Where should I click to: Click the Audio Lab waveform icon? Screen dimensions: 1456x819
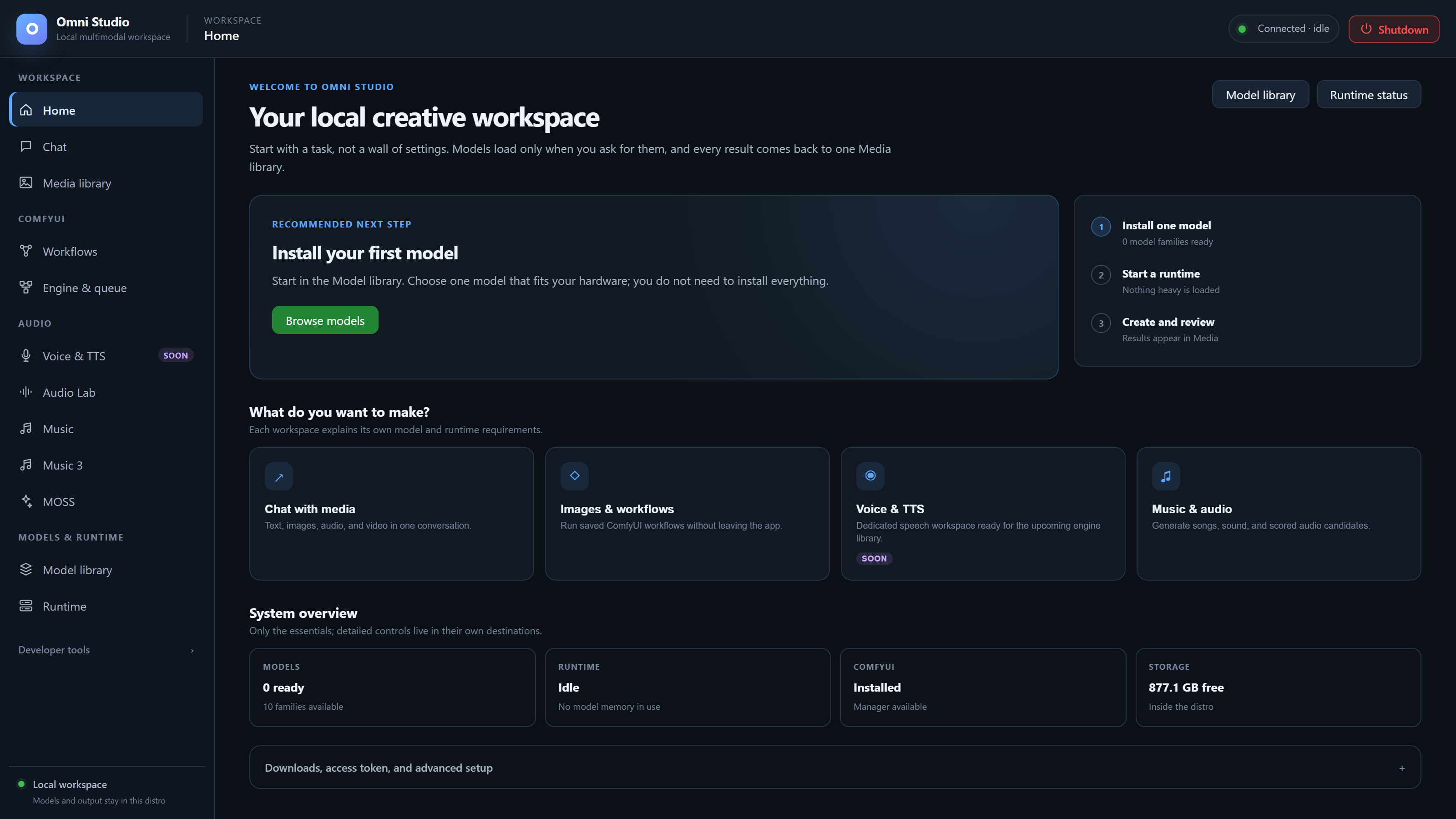tap(26, 392)
